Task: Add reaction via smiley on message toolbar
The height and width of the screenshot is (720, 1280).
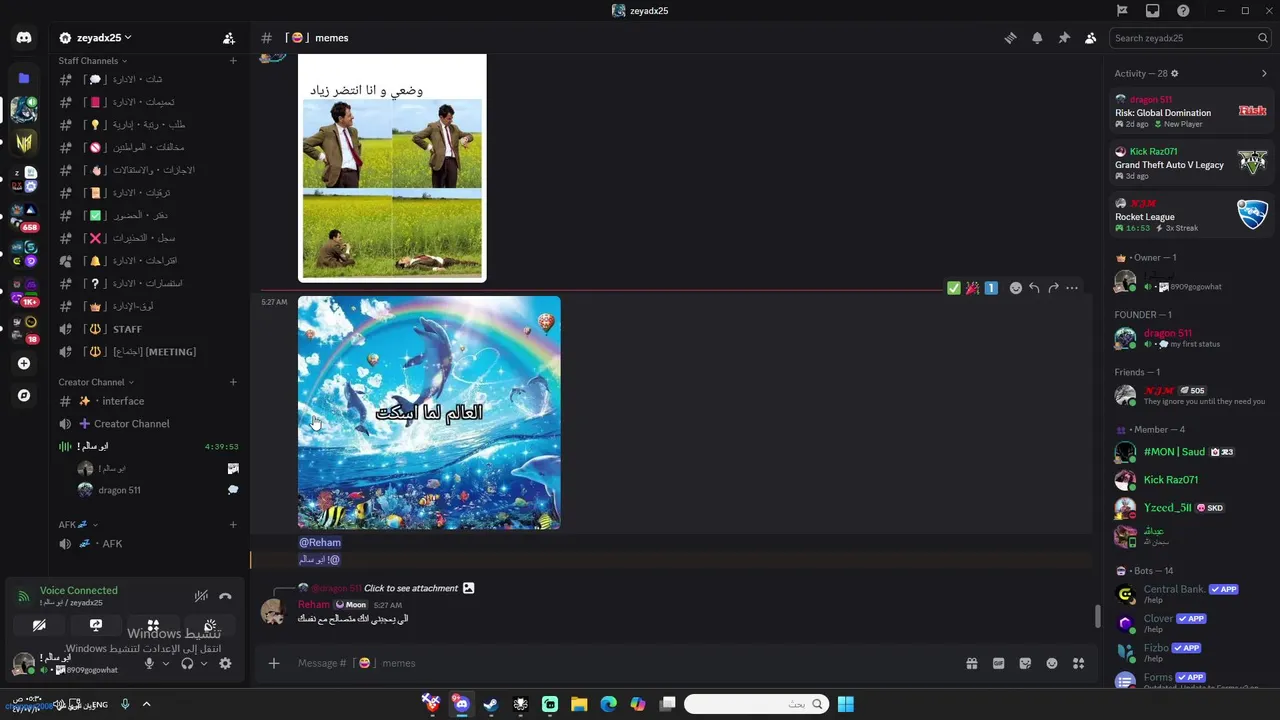Action: point(1016,288)
